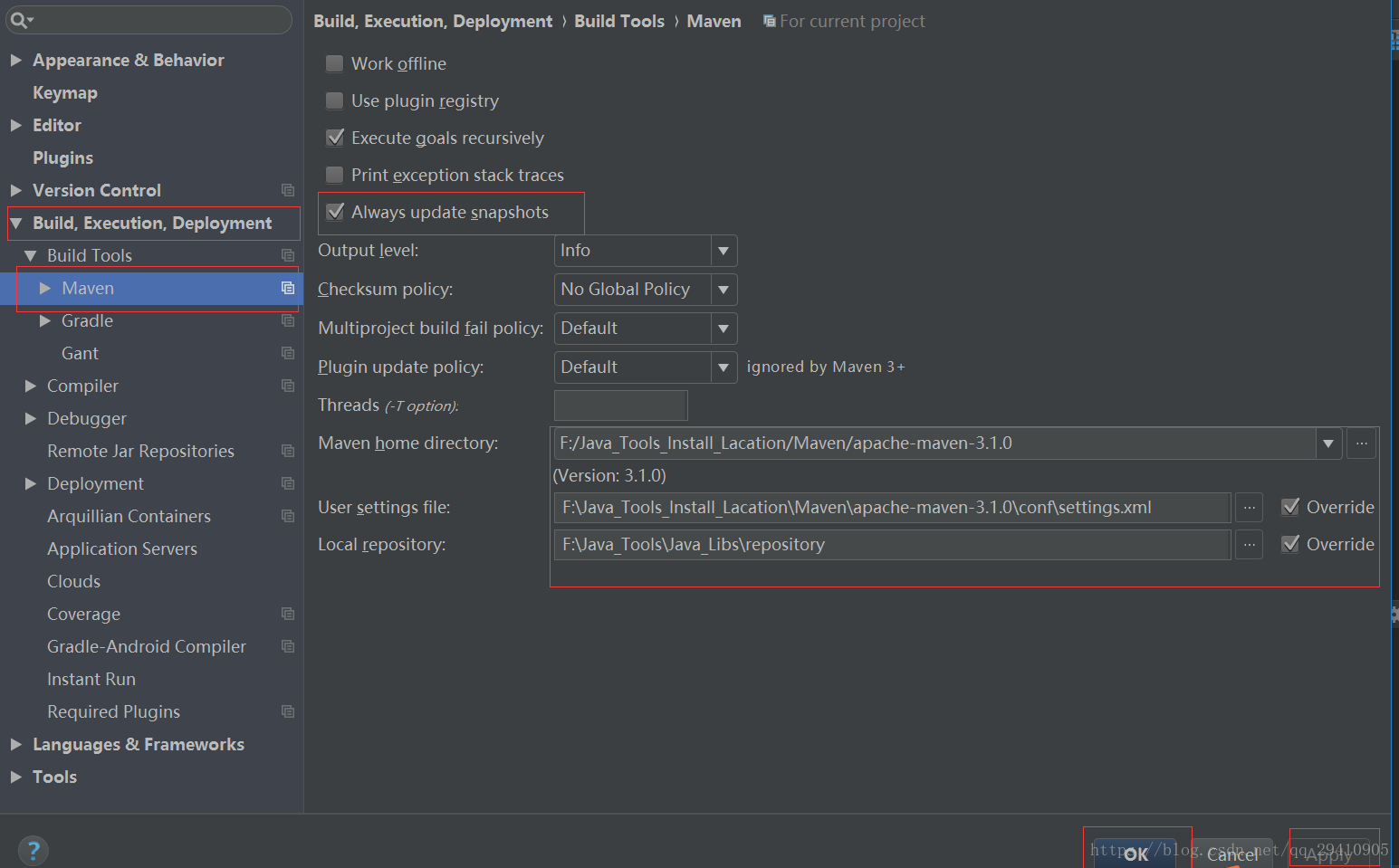Expand the Gradle subtree arrow
Viewport: 1399px width, 868px height.
click(45, 320)
